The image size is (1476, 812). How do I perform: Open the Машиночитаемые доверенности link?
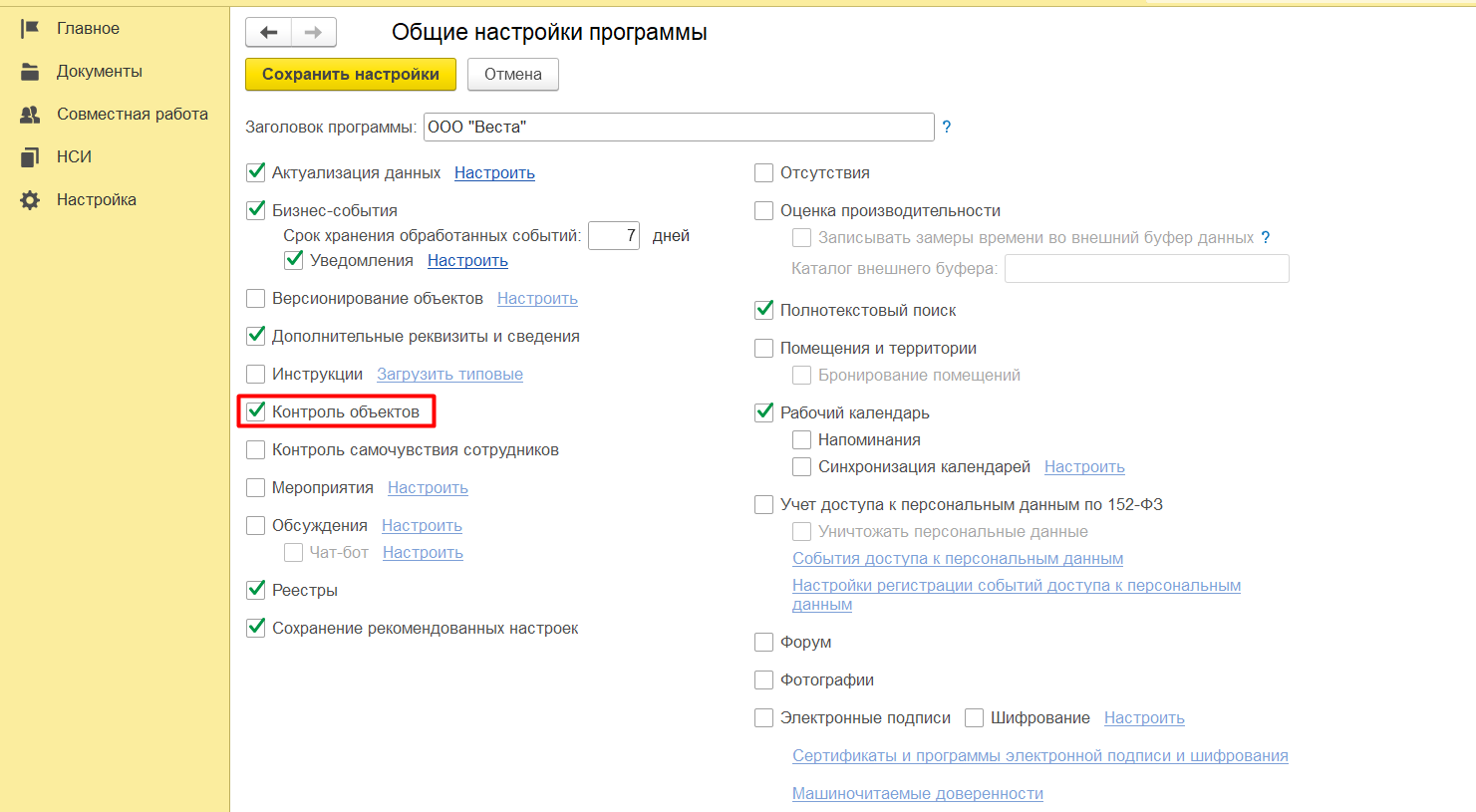[x=917, y=794]
